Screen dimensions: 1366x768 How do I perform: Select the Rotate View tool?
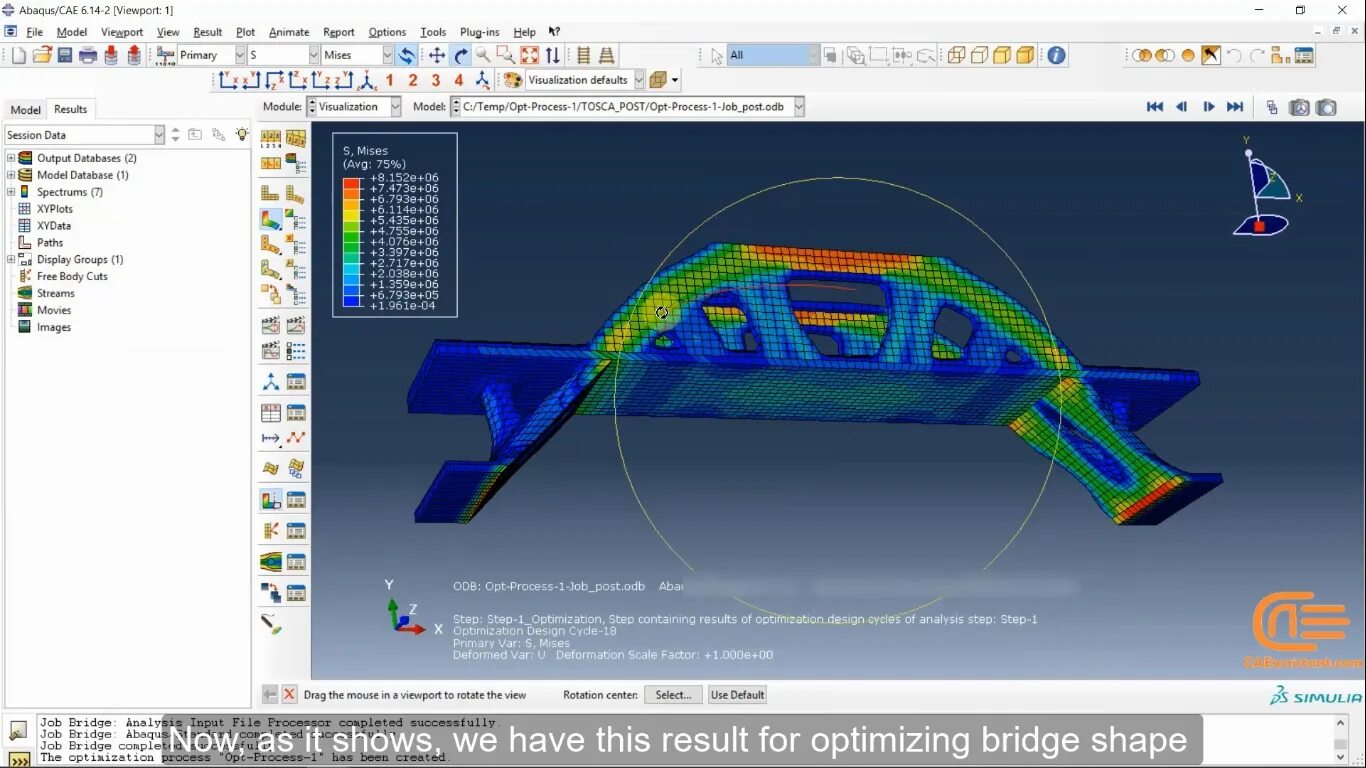pos(460,55)
